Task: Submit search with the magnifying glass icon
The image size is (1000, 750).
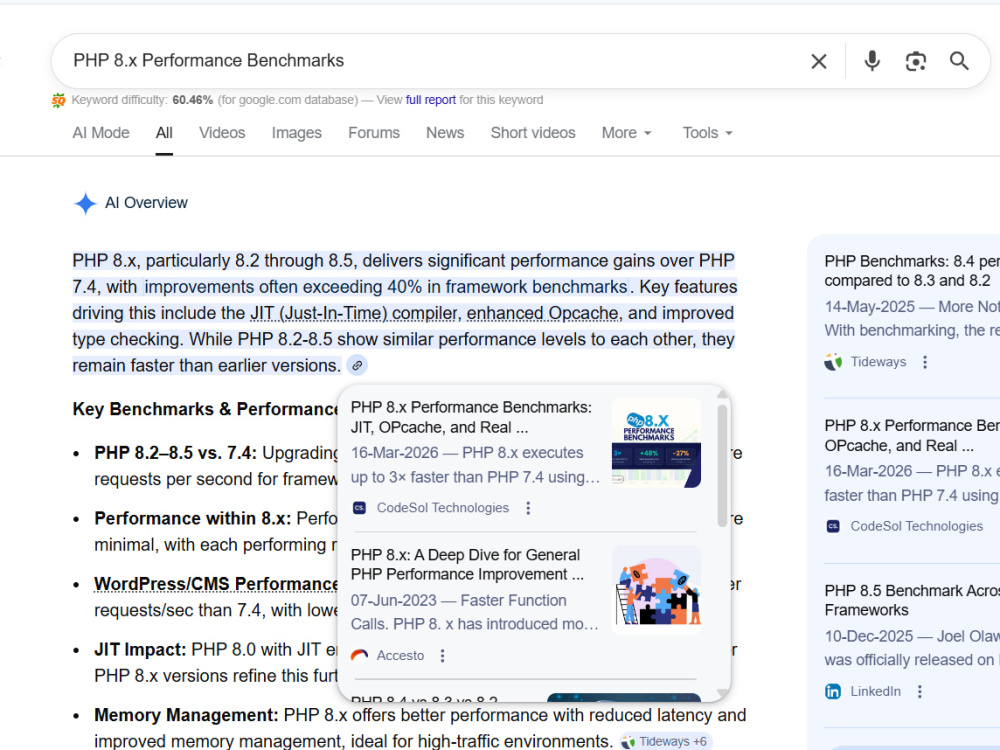Action: click(x=959, y=61)
